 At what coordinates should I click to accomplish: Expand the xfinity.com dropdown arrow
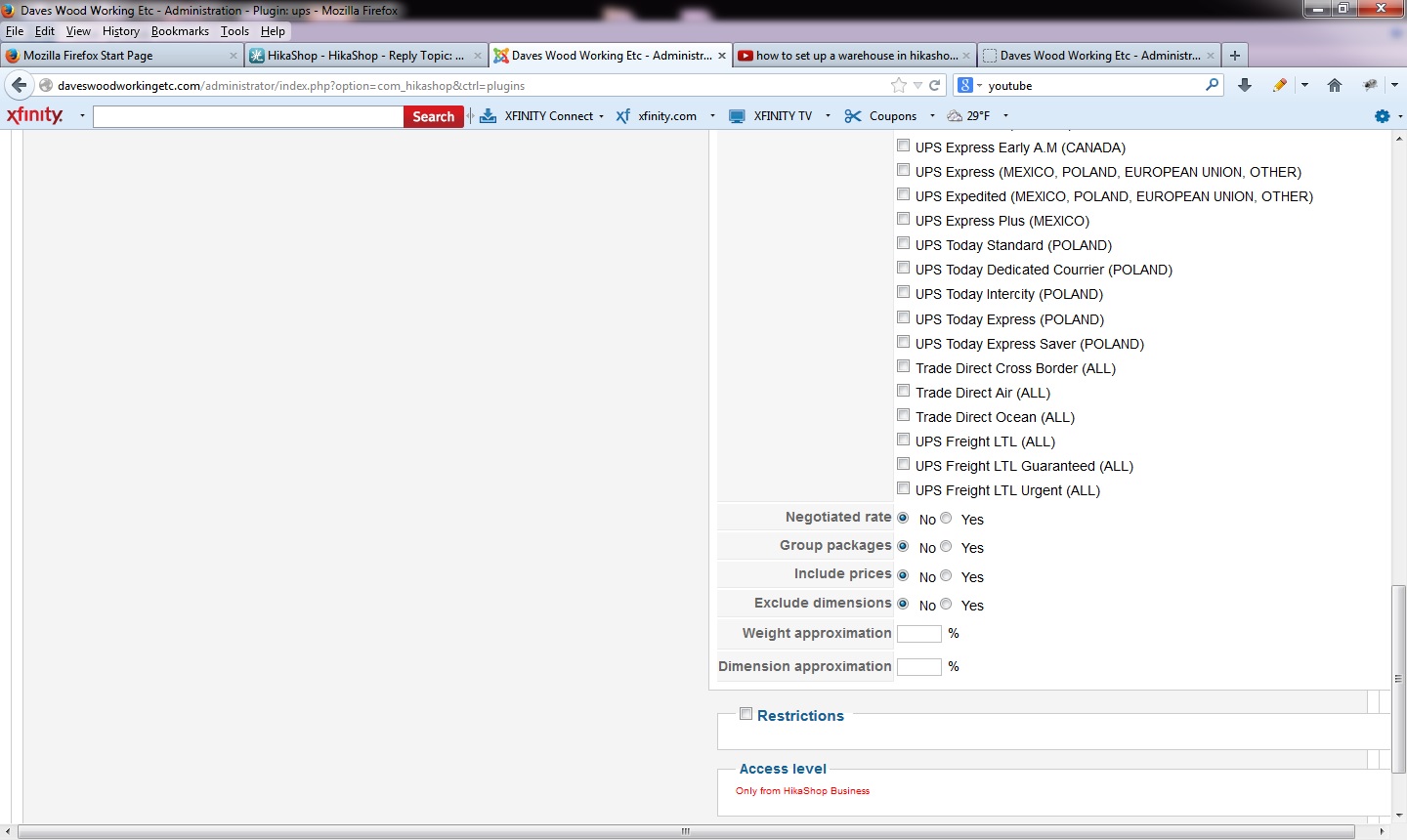(x=712, y=115)
